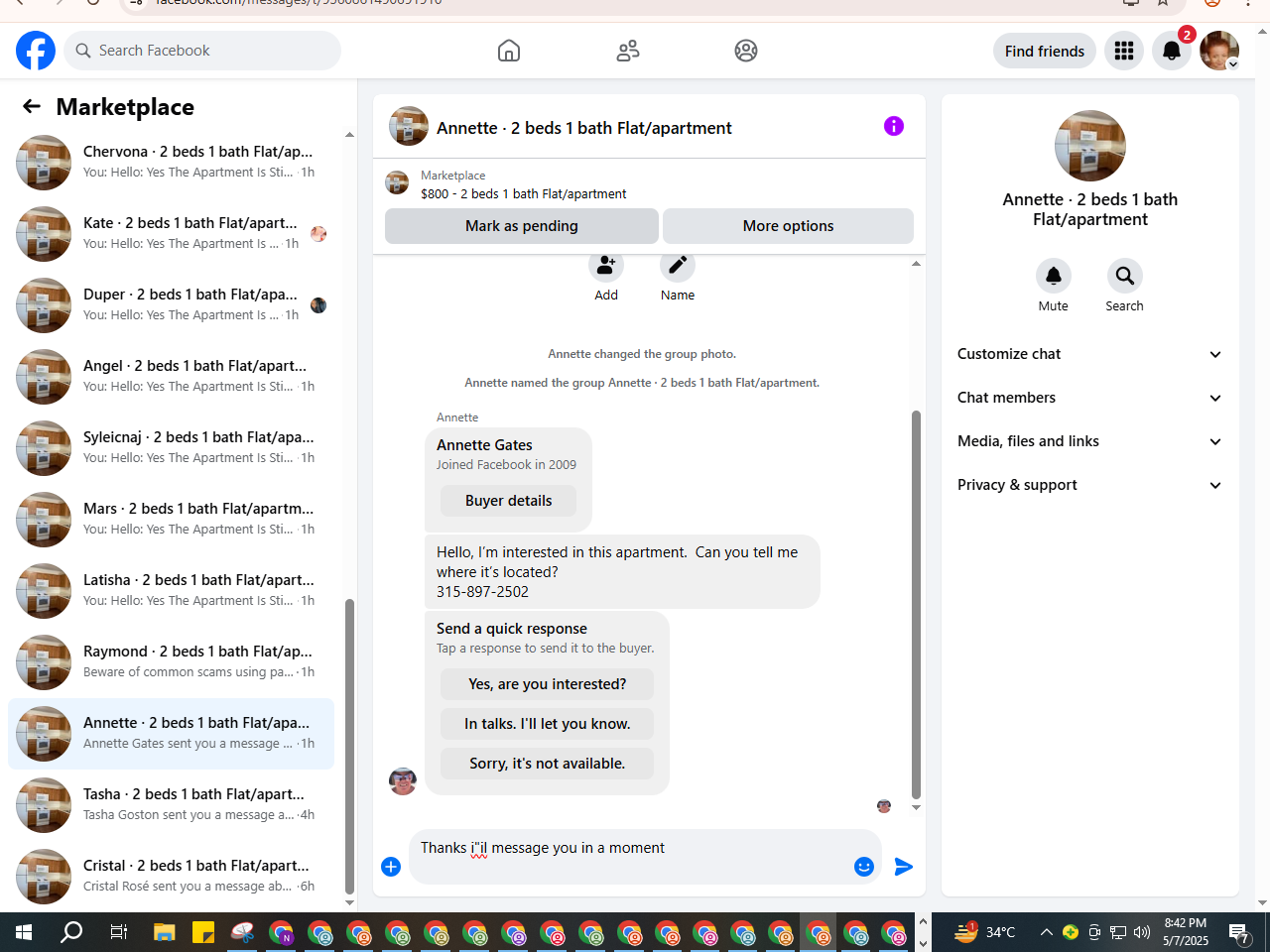Open the Windows Start button
The width and height of the screenshot is (1270, 952).
(24, 932)
